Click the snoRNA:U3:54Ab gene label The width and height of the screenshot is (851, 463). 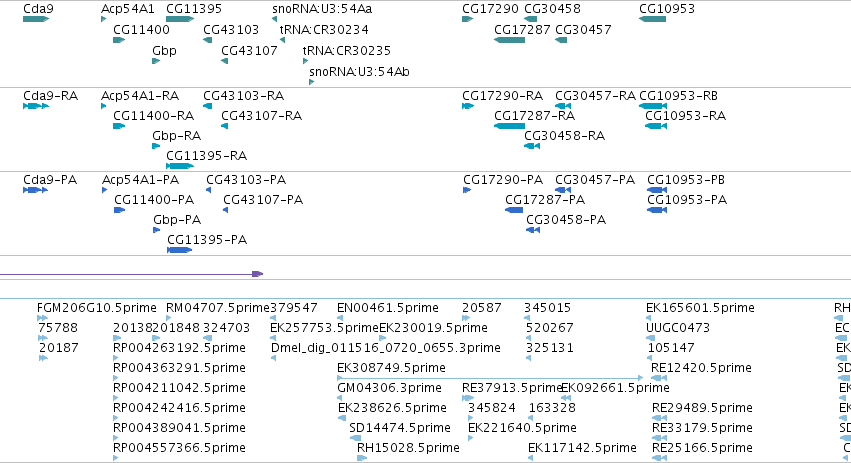point(359,72)
